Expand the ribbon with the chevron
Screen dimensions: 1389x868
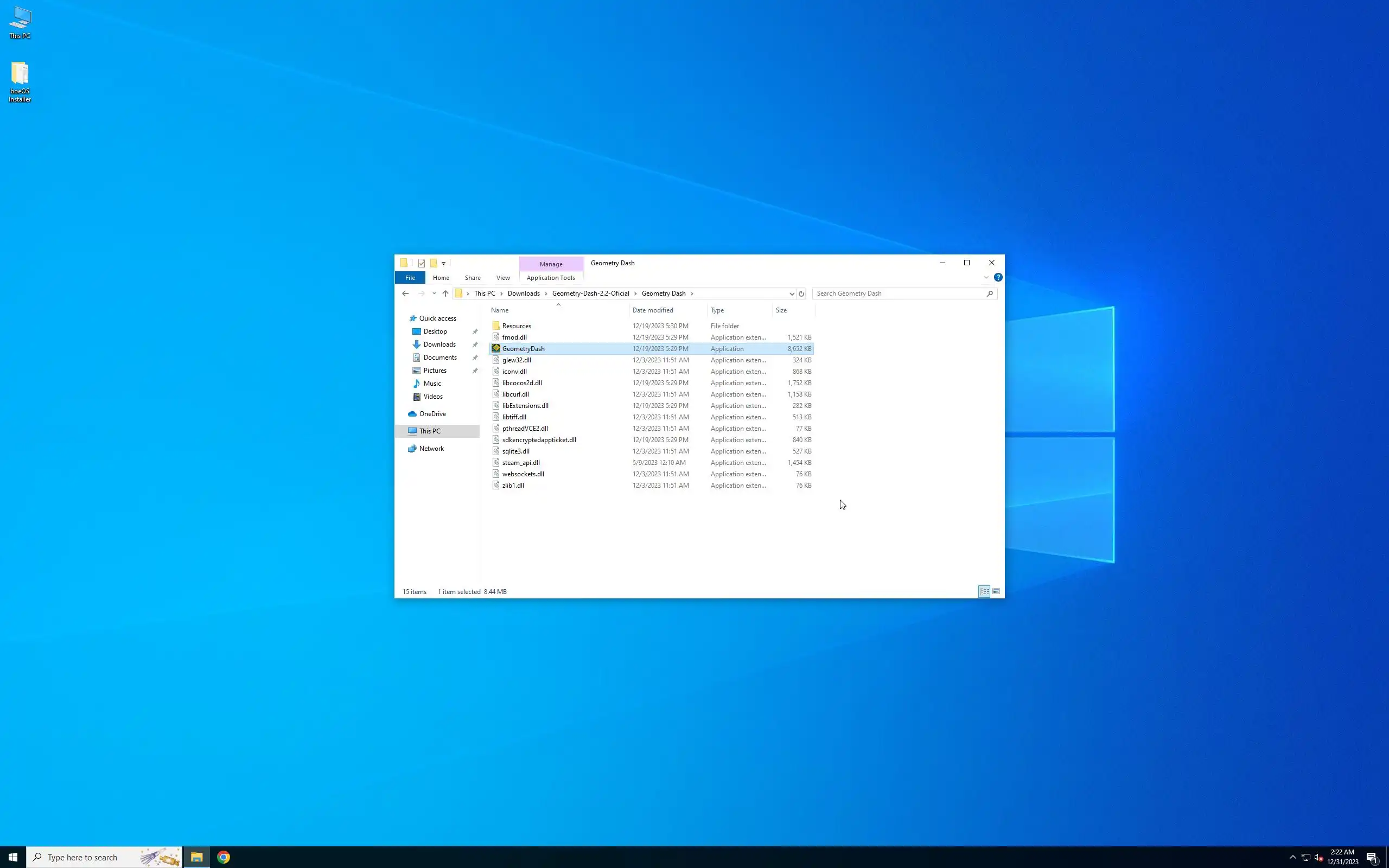coord(986,277)
